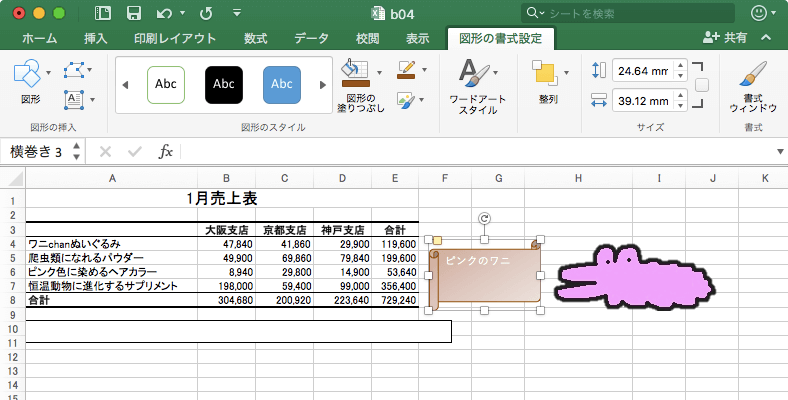788x400 pixels.
Task: Click the rotation handle above the scroll shape
Action: (484, 218)
